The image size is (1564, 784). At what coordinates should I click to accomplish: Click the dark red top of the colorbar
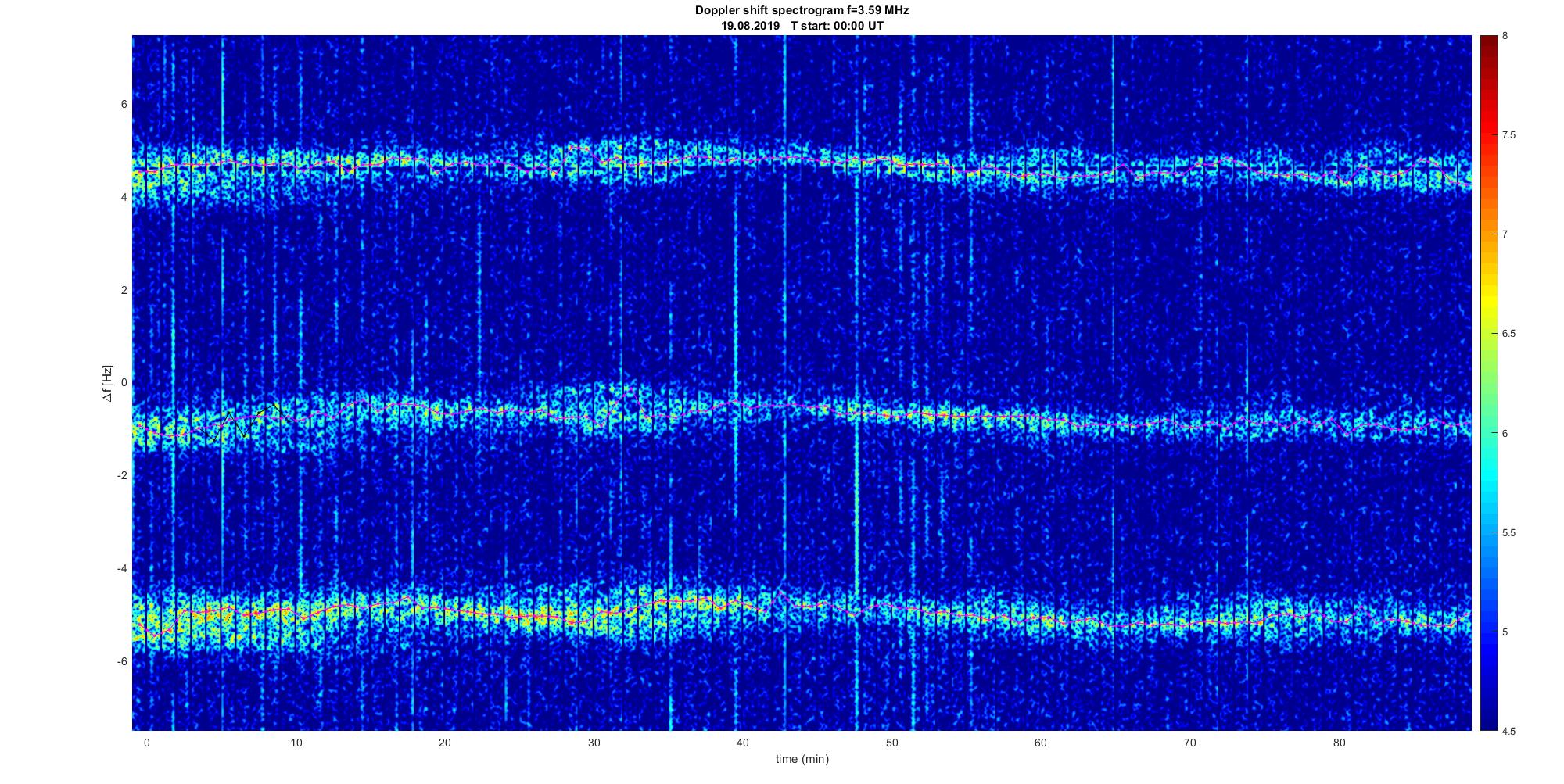point(1488,43)
